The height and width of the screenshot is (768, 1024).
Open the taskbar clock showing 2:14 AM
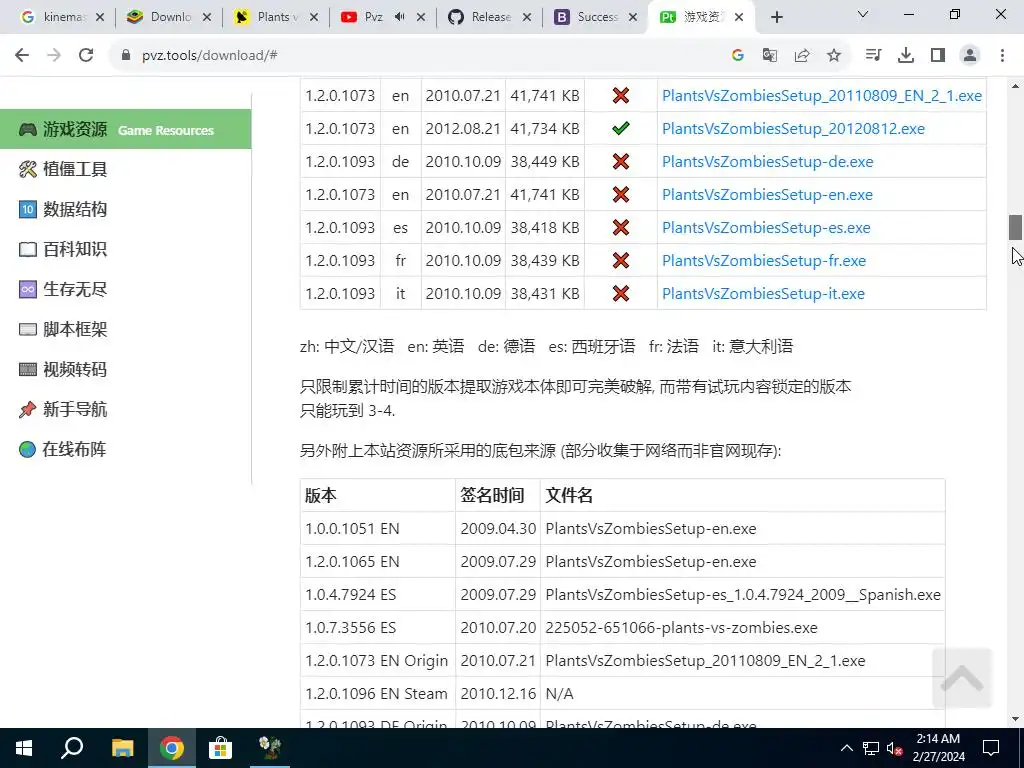(x=938, y=748)
